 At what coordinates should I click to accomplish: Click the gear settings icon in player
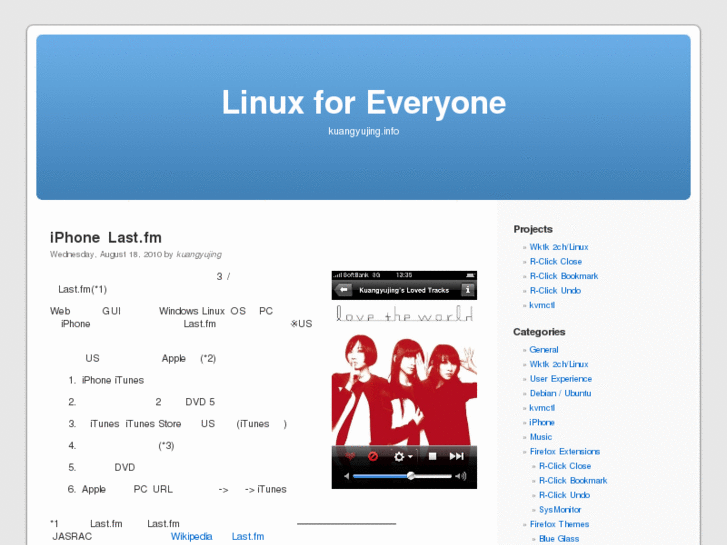click(x=402, y=457)
